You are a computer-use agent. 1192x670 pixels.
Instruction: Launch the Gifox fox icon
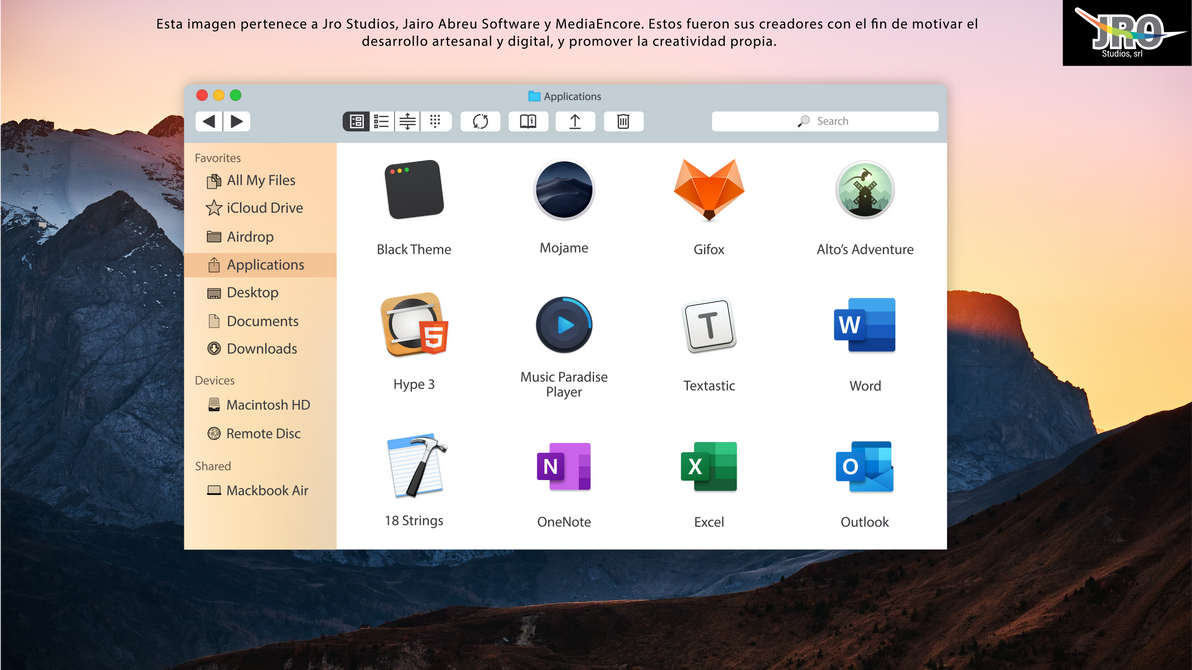(x=709, y=189)
